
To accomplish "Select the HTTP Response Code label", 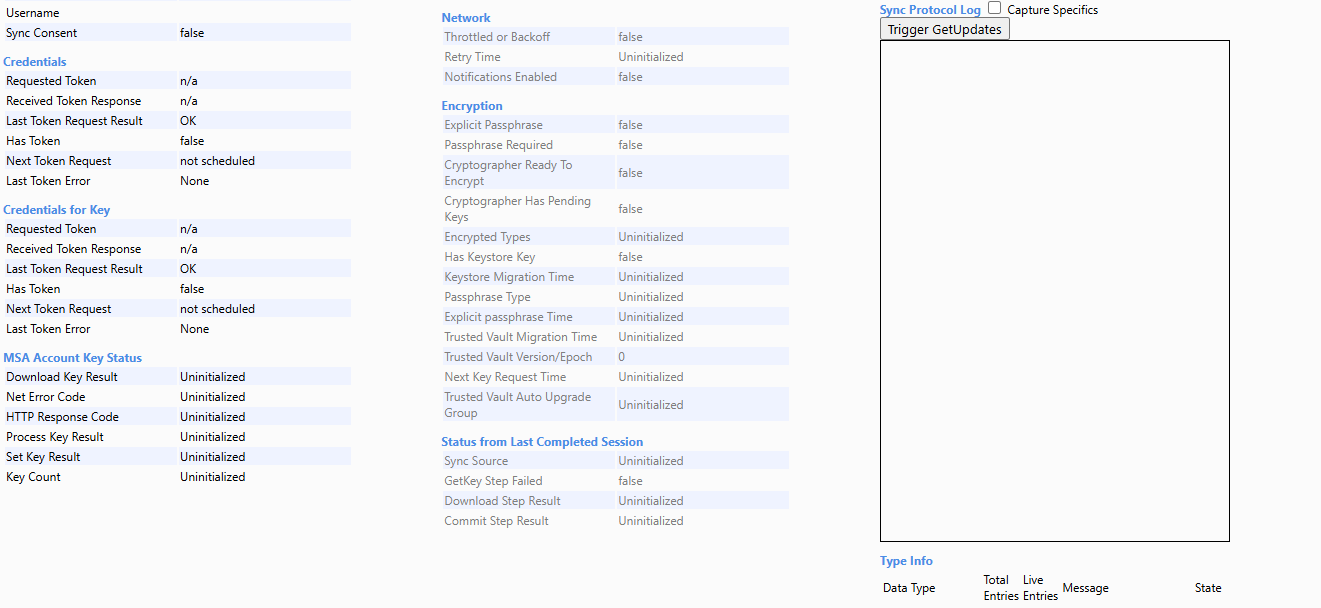I will (62, 417).
